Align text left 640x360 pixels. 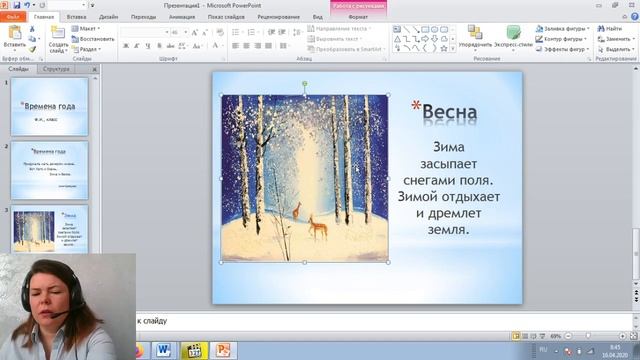(x=236, y=46)
